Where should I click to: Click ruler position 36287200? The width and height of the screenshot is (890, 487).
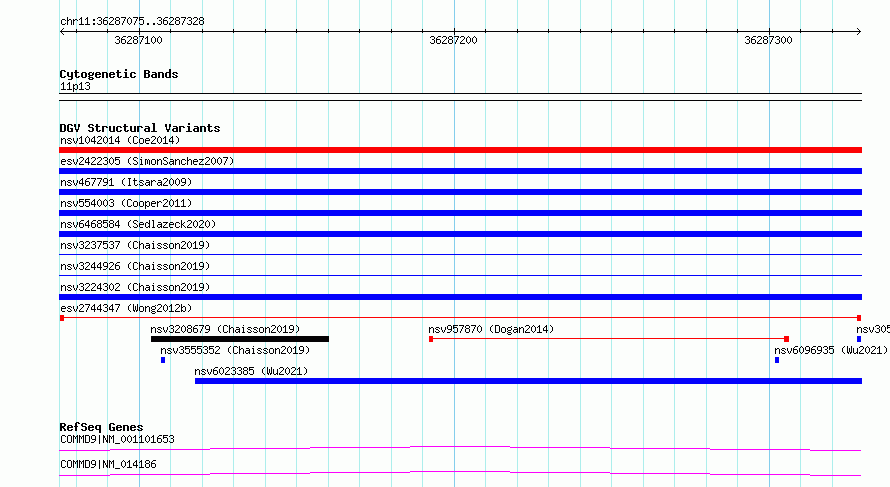coord(453,40)
